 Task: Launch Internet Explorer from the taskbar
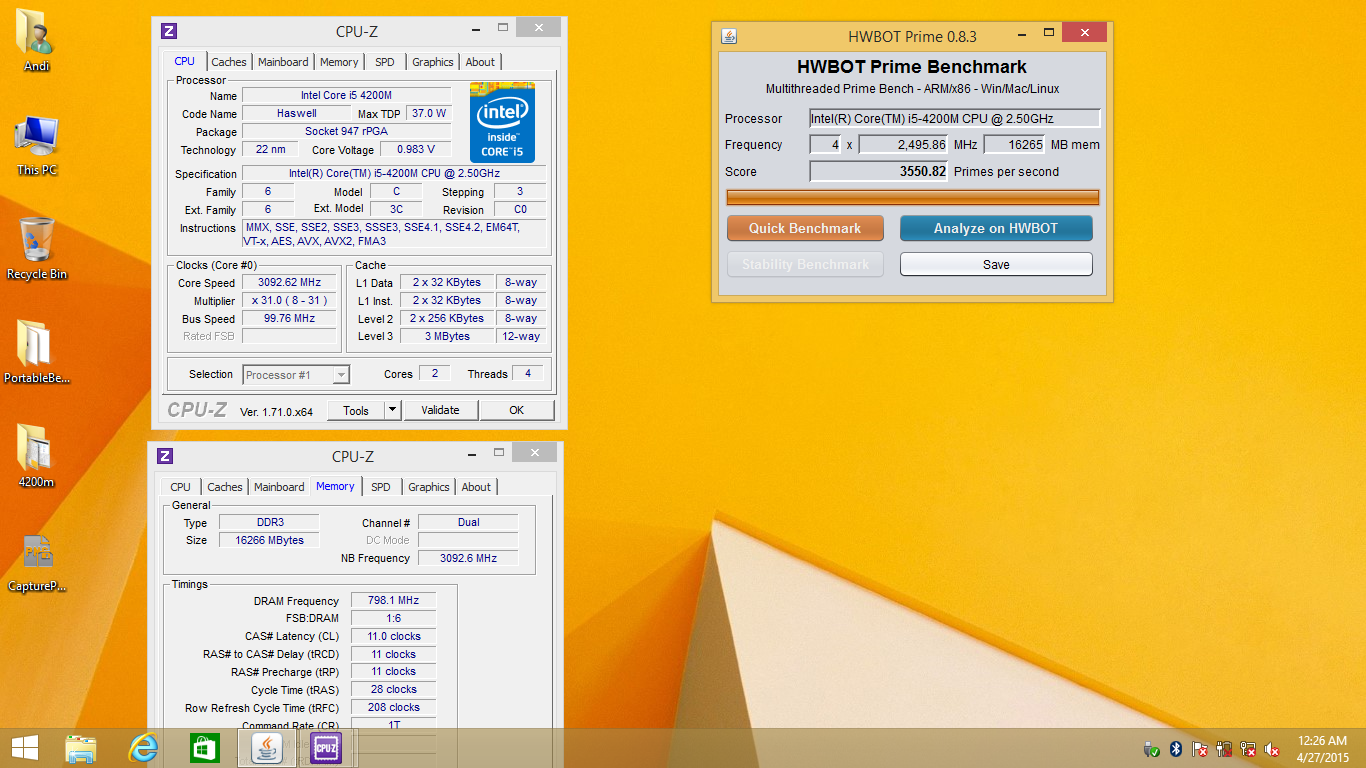[143, 748]
